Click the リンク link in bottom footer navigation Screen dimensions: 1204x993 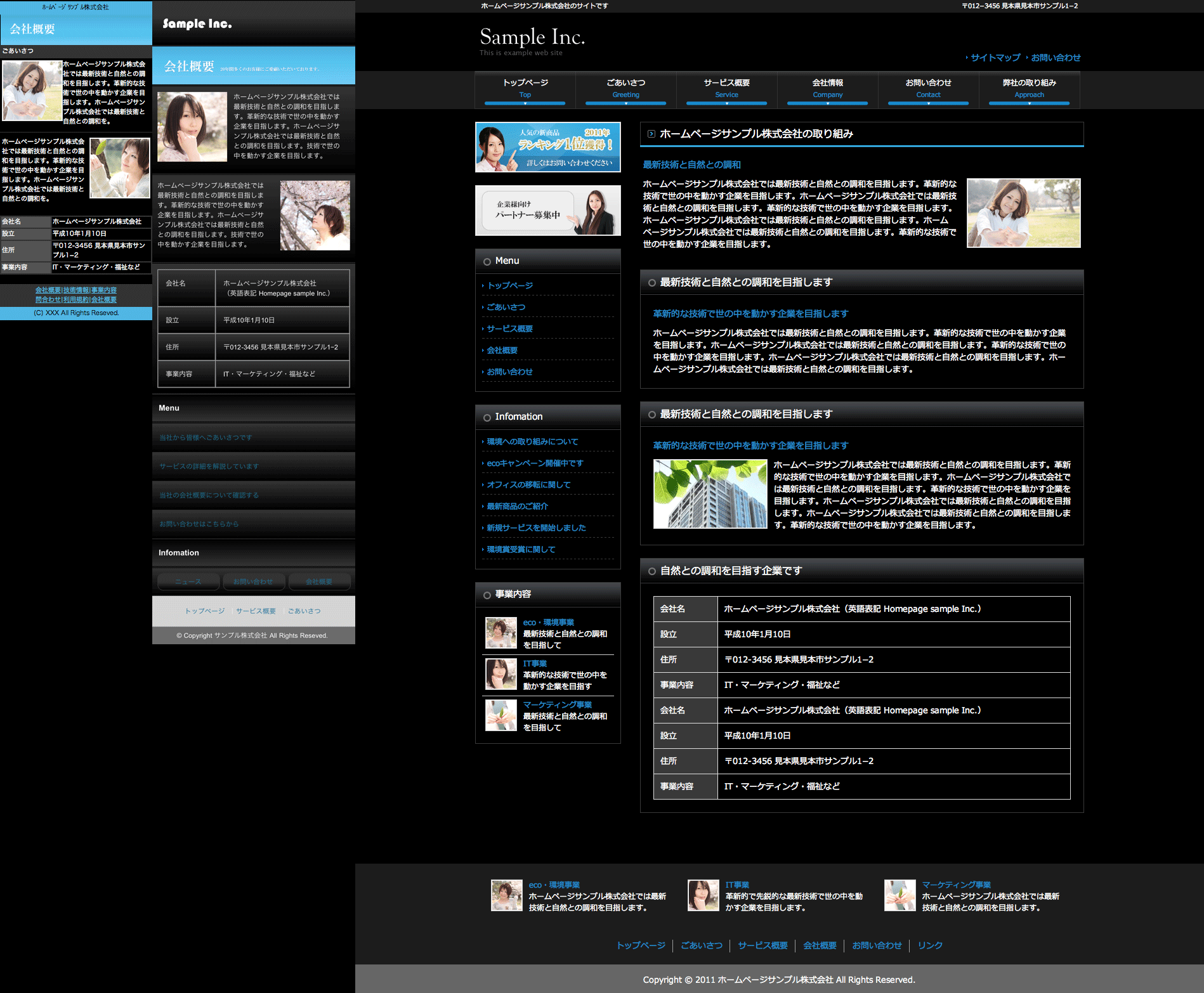[x=929, y=945]
